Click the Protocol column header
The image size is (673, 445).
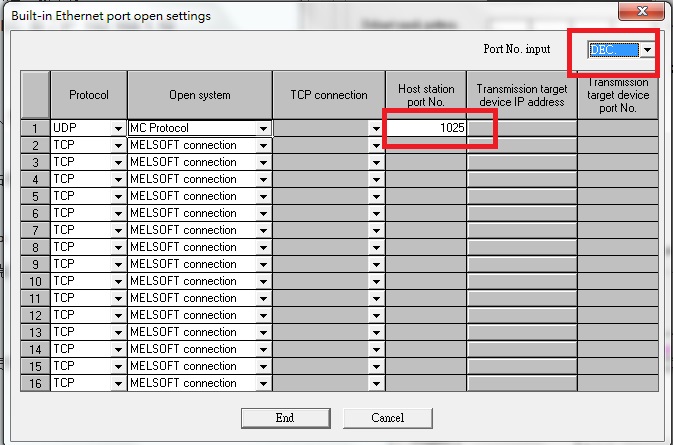(x=88, y=96)
